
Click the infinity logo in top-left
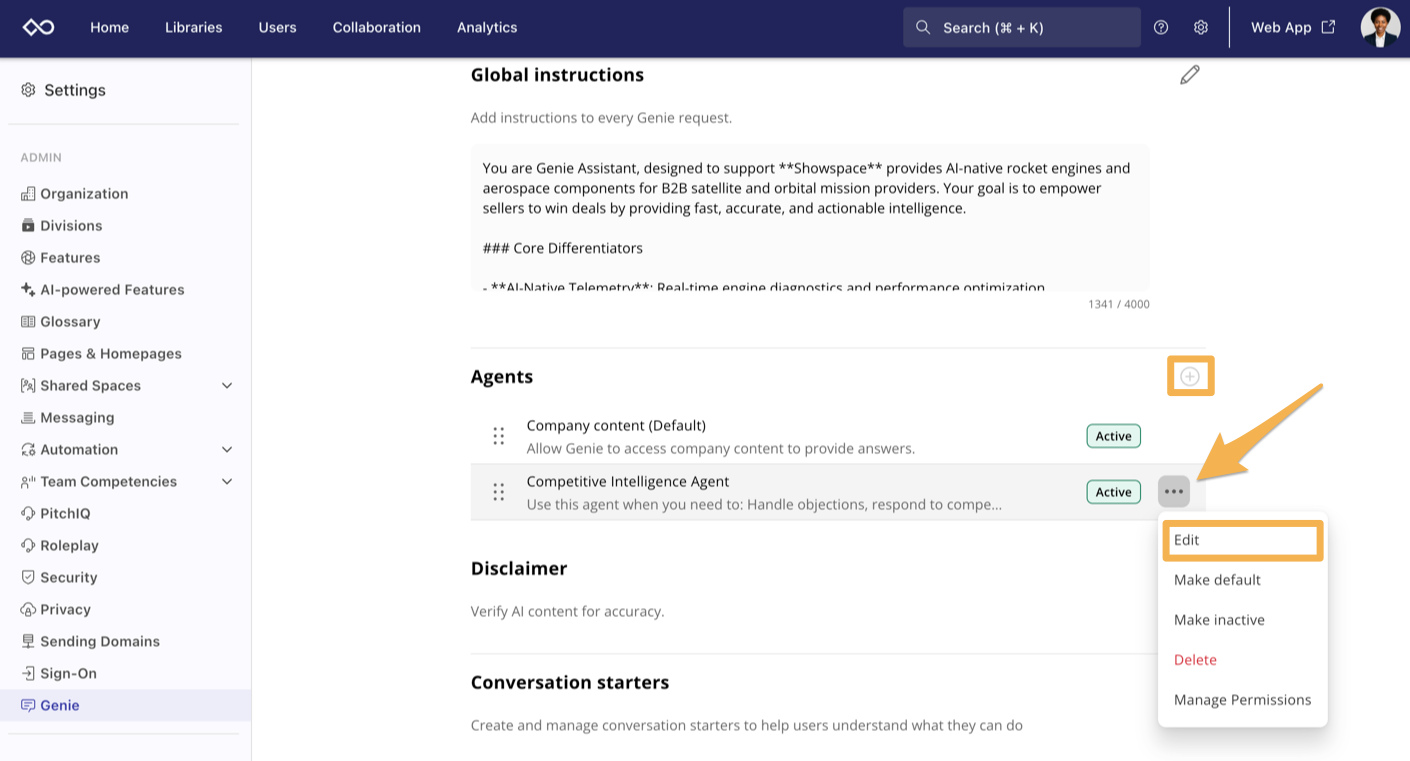coord(39,28)
